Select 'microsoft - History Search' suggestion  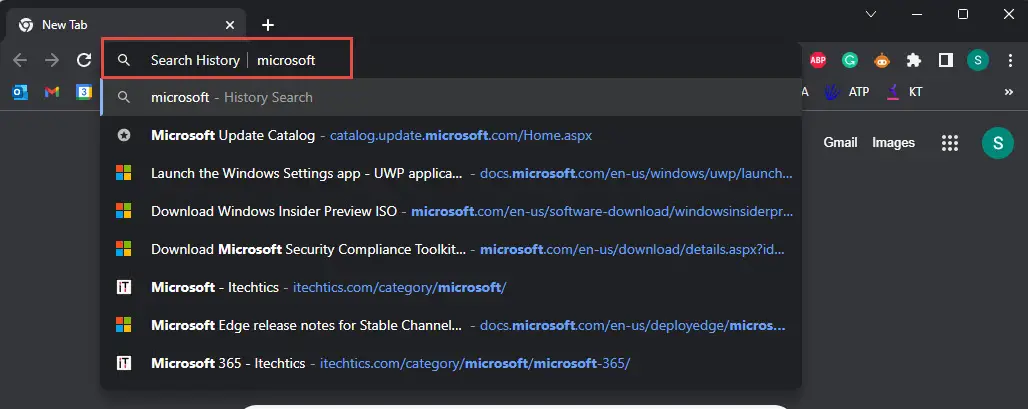[451, 97]
